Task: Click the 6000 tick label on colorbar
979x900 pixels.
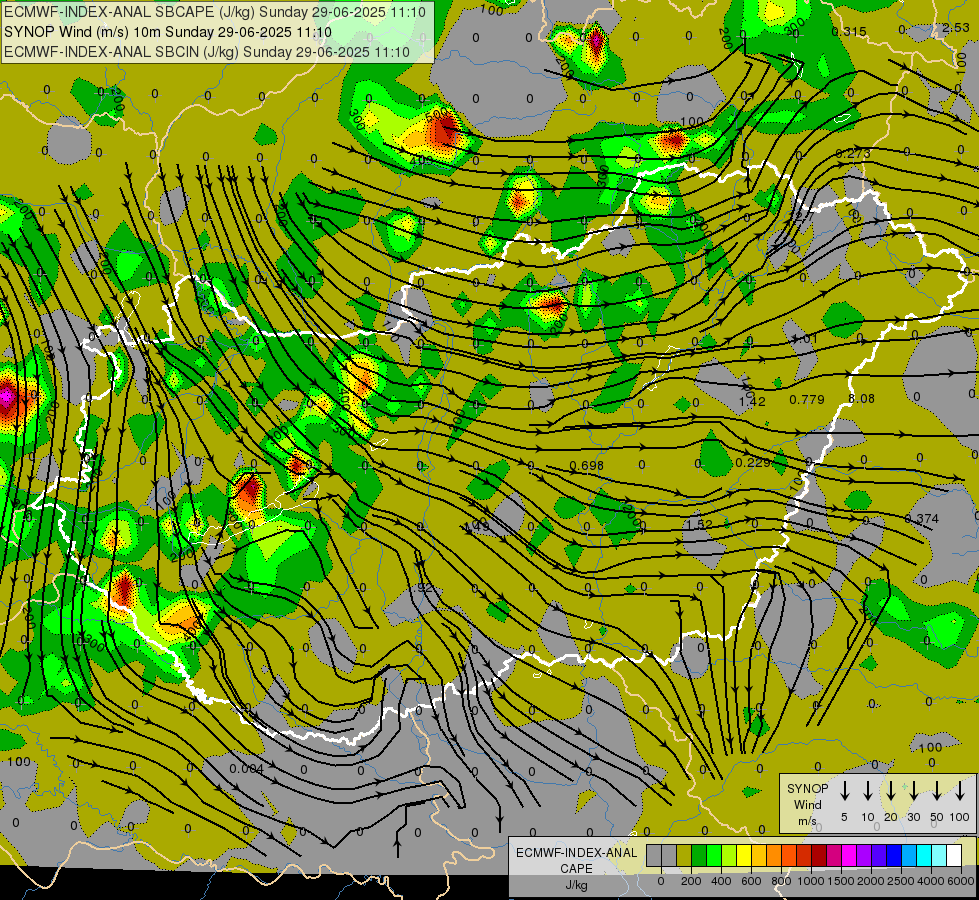Action: tap(961, 881)
